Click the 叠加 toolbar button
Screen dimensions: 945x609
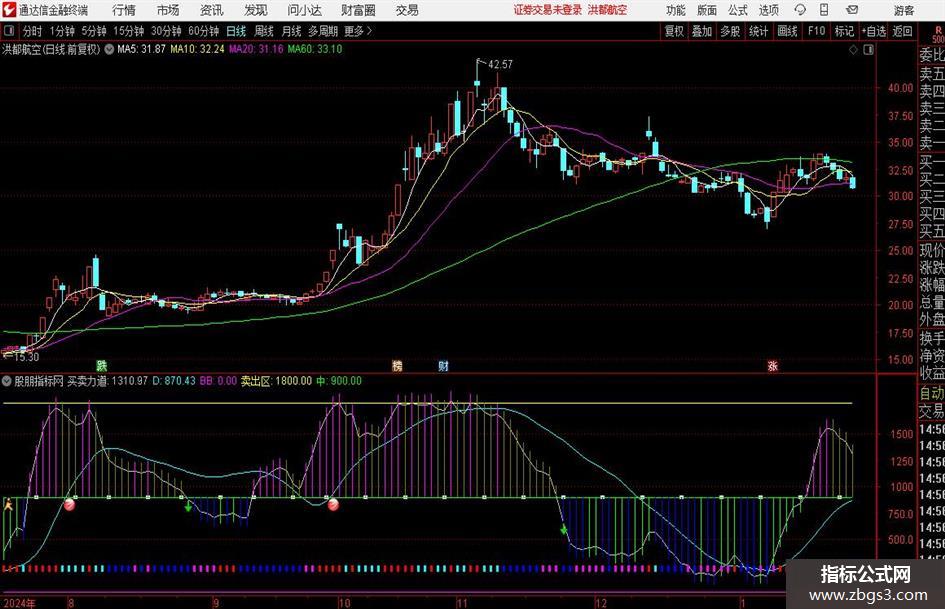[x=702, y=31]
